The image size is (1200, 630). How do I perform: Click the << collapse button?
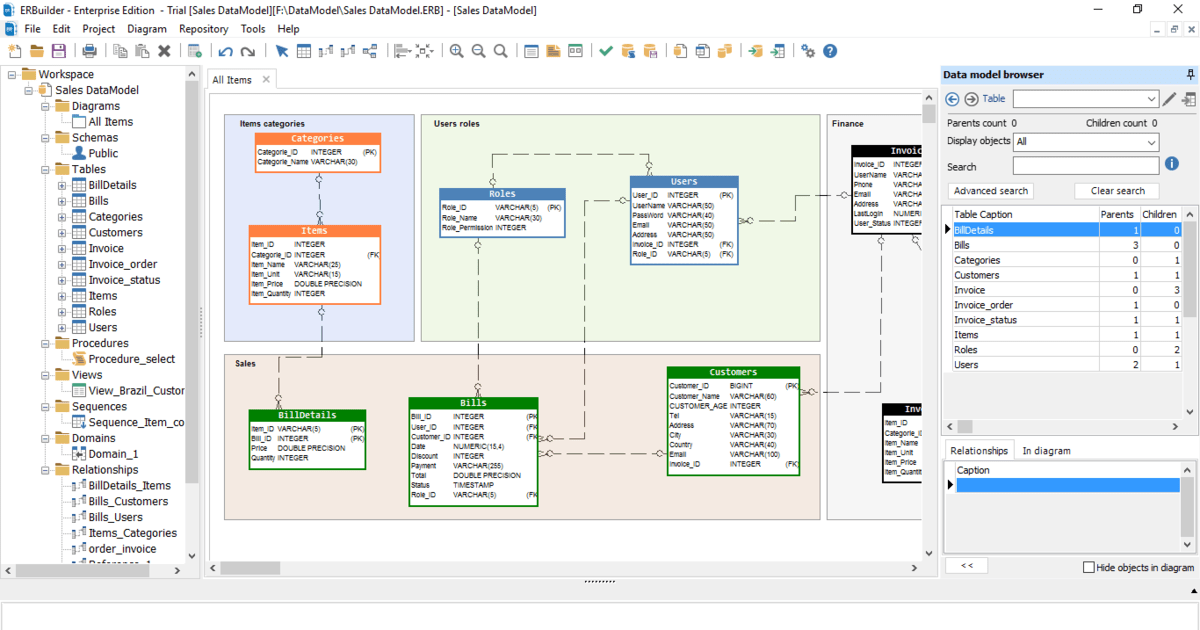coord(967,565)
